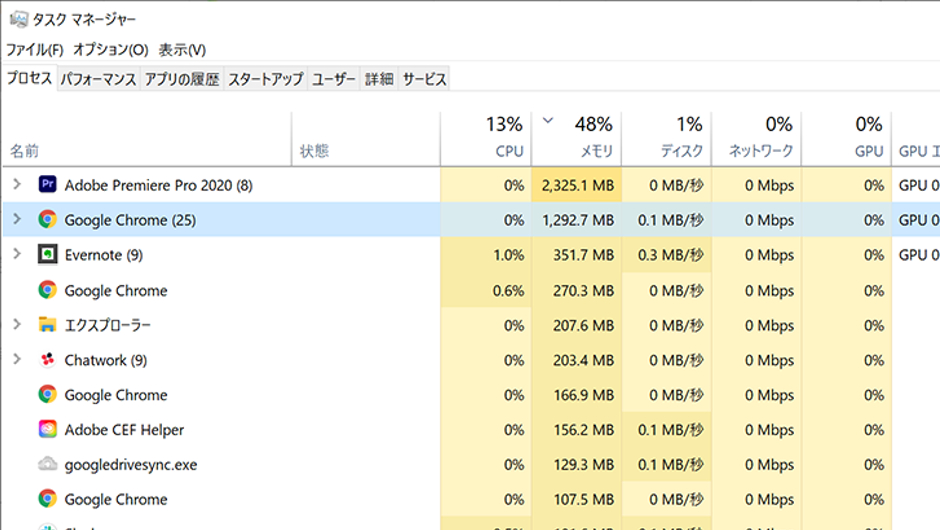Click the Chrome icon in Google Chrome (25) row
The height and width of the screenshot is (530, 940).
[47, 219]
